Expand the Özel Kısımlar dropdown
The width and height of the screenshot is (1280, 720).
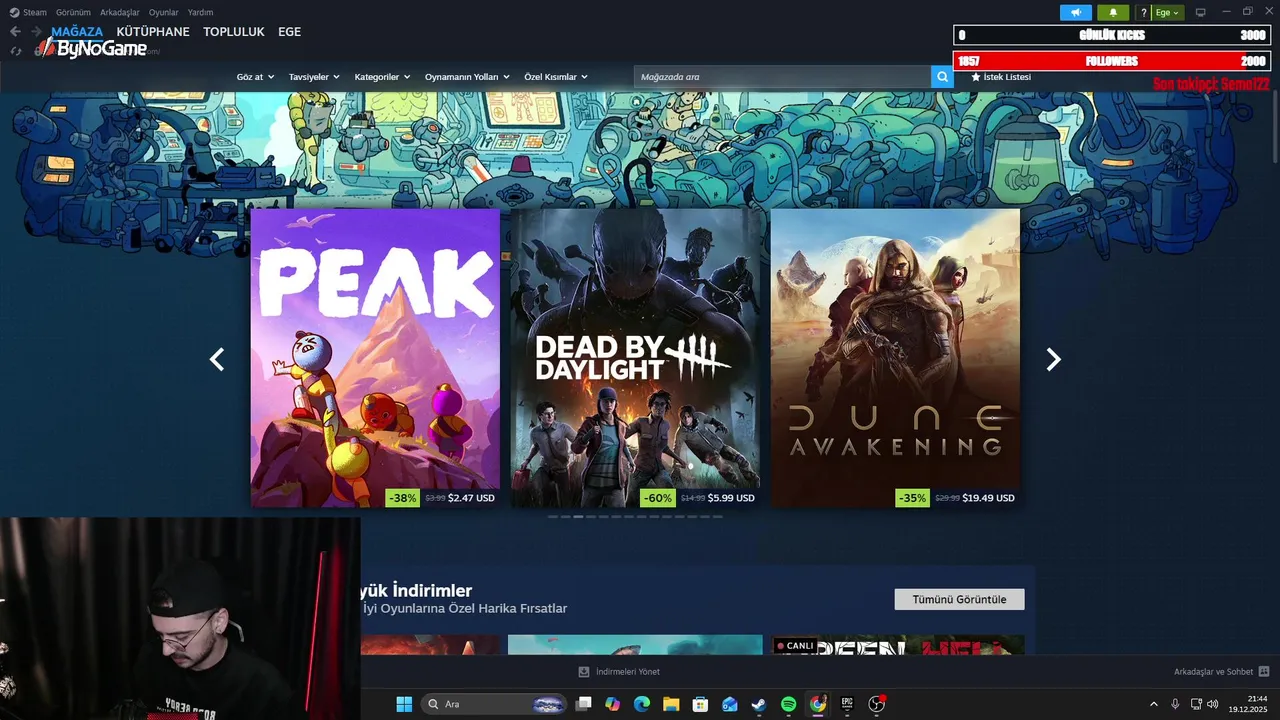coord(556,77)
